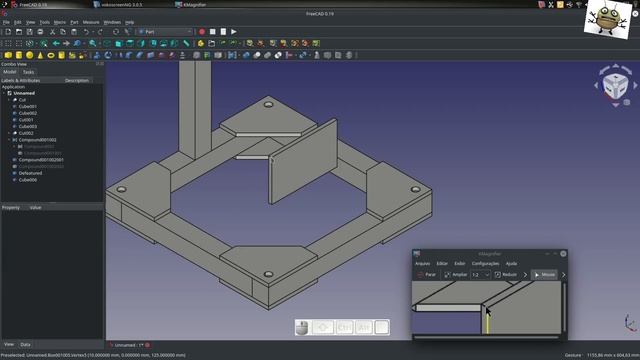Viewport: 640px width, 360px height.
Task: Start macro recording with red circle
Action: (x=202, y=32)
